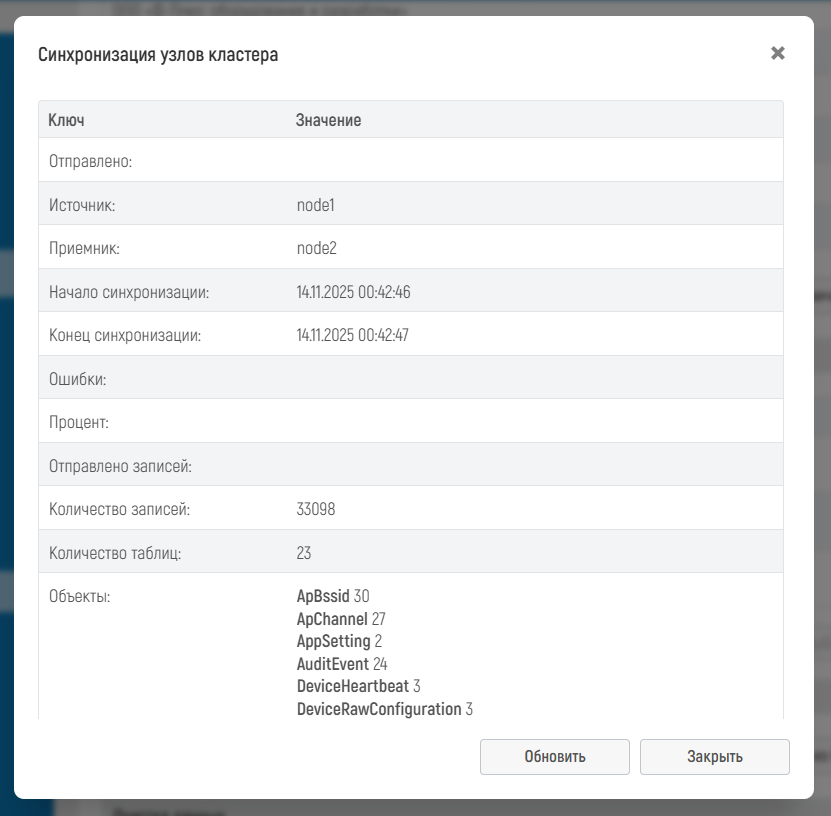Click the sync start time 00:42:46

pos(353,292)
